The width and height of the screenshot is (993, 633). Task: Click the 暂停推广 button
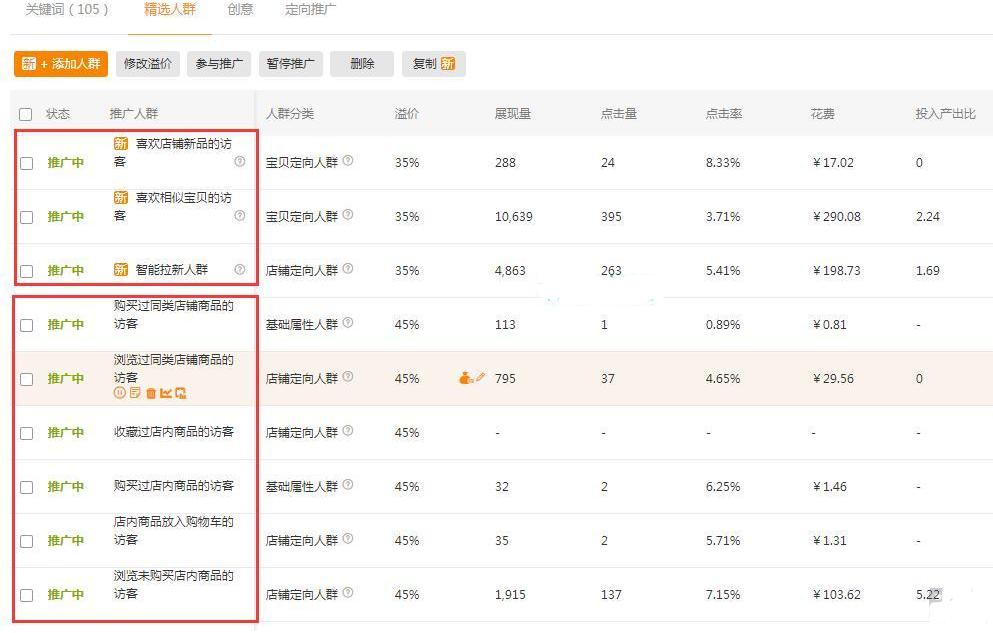click(290, 64)
